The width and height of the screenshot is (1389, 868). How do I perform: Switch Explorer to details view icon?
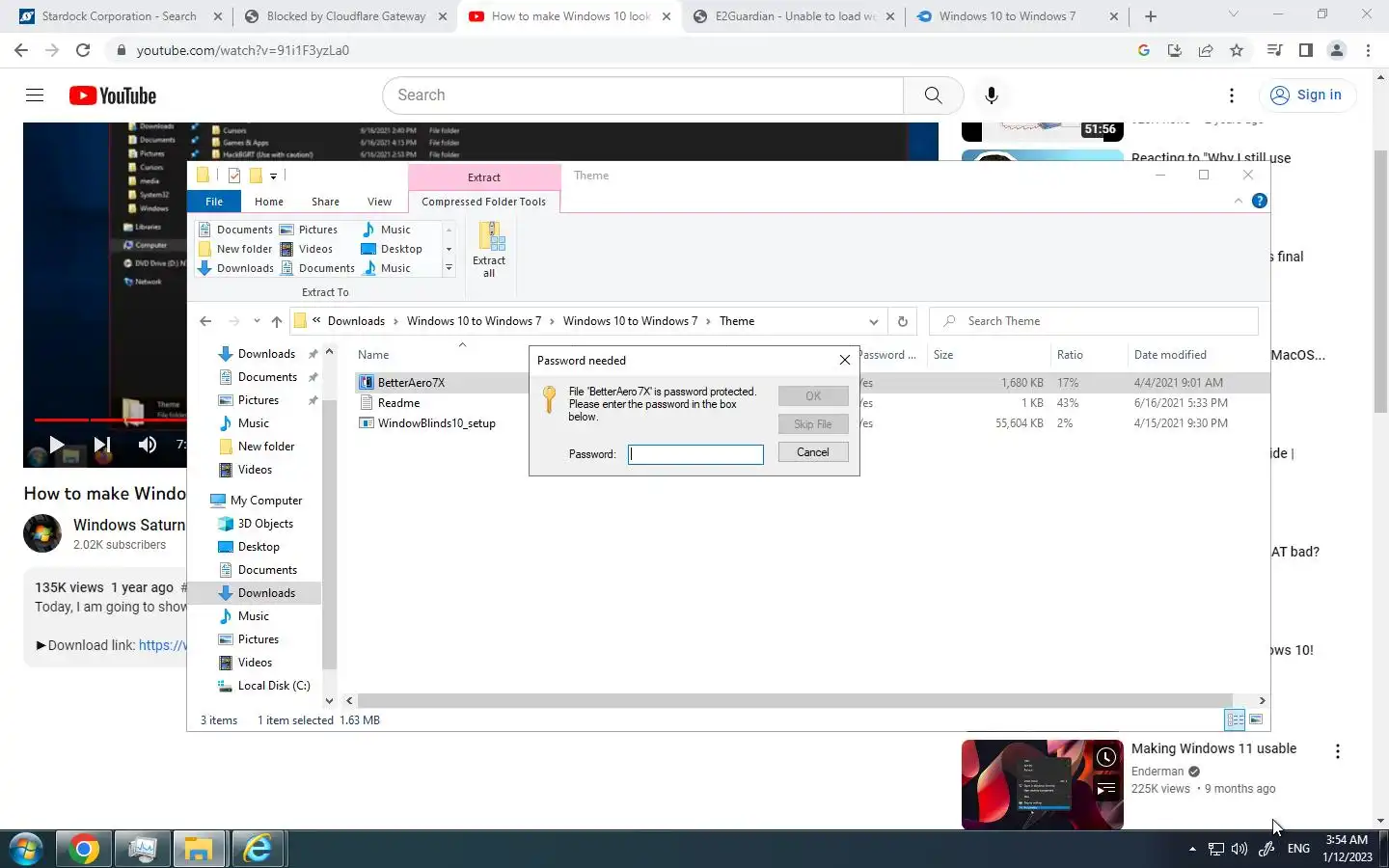coord(1236,719)
